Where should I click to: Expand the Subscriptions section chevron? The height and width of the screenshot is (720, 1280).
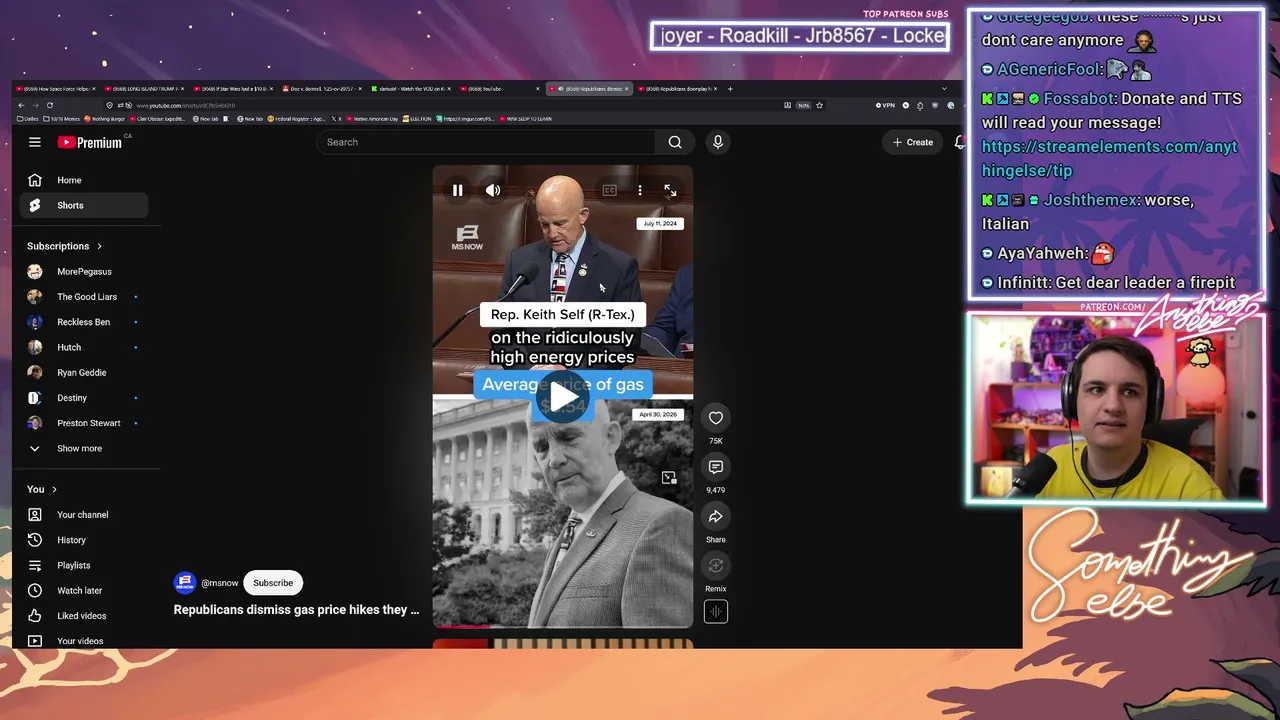point(99,246)
